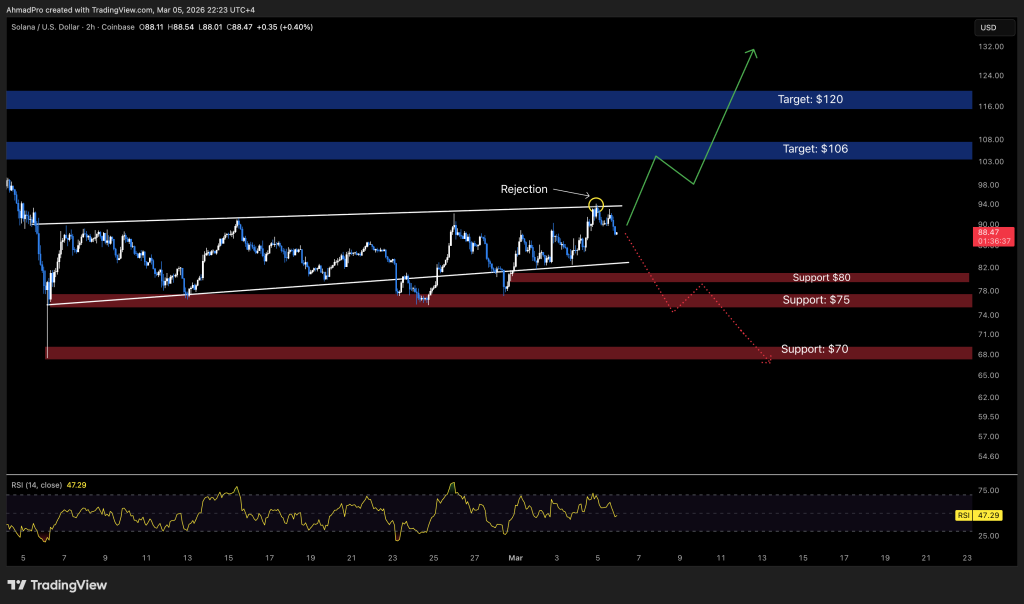Select the upper white channel trendline
This screenshot has height=604, width=1024.
tap(300, 217)
